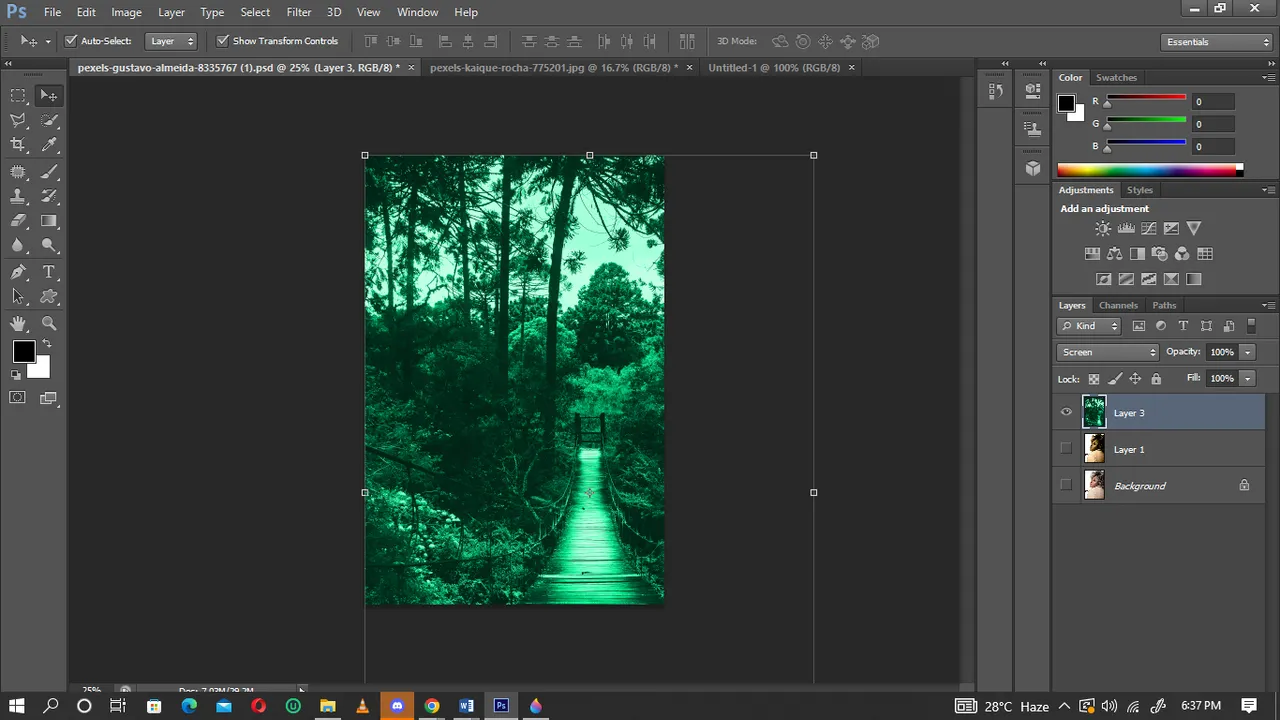
Task: Show Layer 1 visibility
Action: tap(1066, 449)
